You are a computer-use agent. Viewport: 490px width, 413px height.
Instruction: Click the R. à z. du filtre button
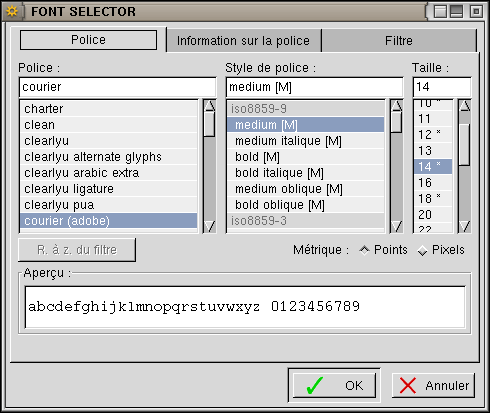77,250
